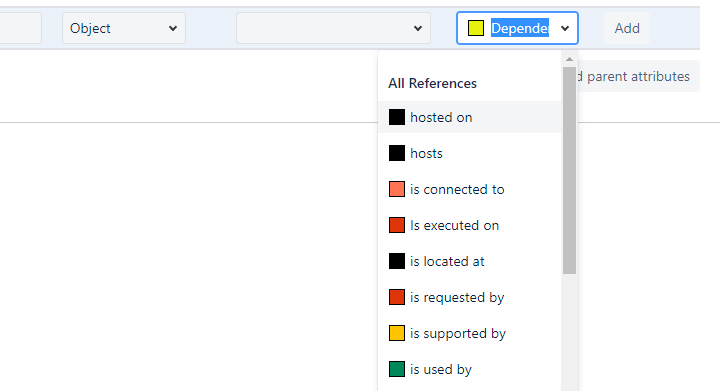Click the orange swatch beside 'is connected to'
The width and height of the screenshot is (727, 391).
point(397,189)
